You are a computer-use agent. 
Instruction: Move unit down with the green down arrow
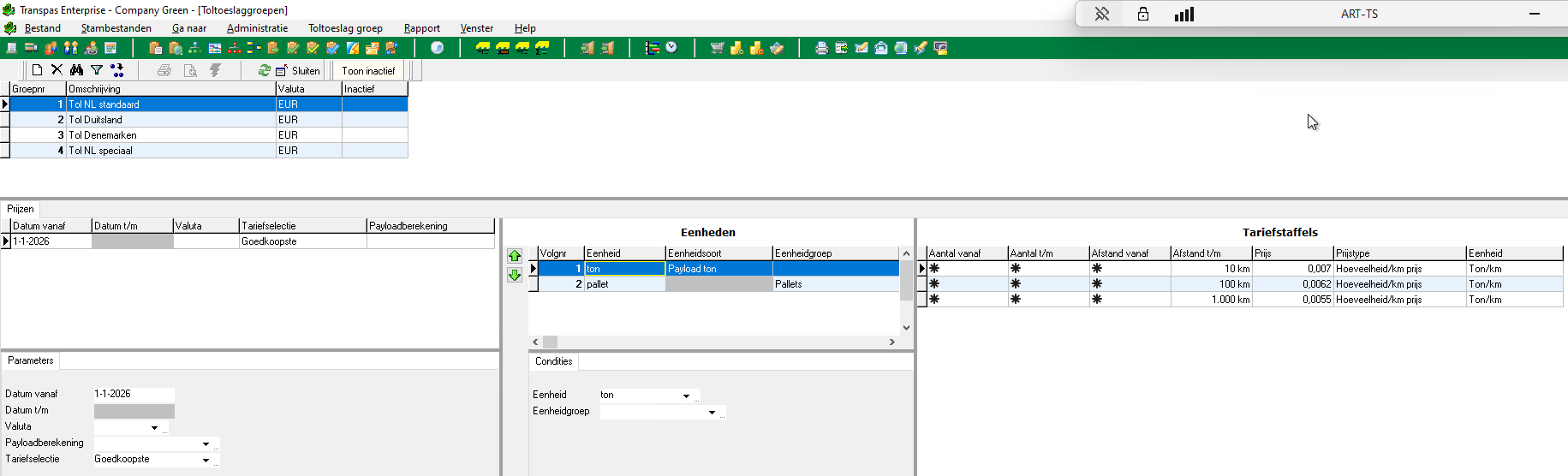click(515, 275)
